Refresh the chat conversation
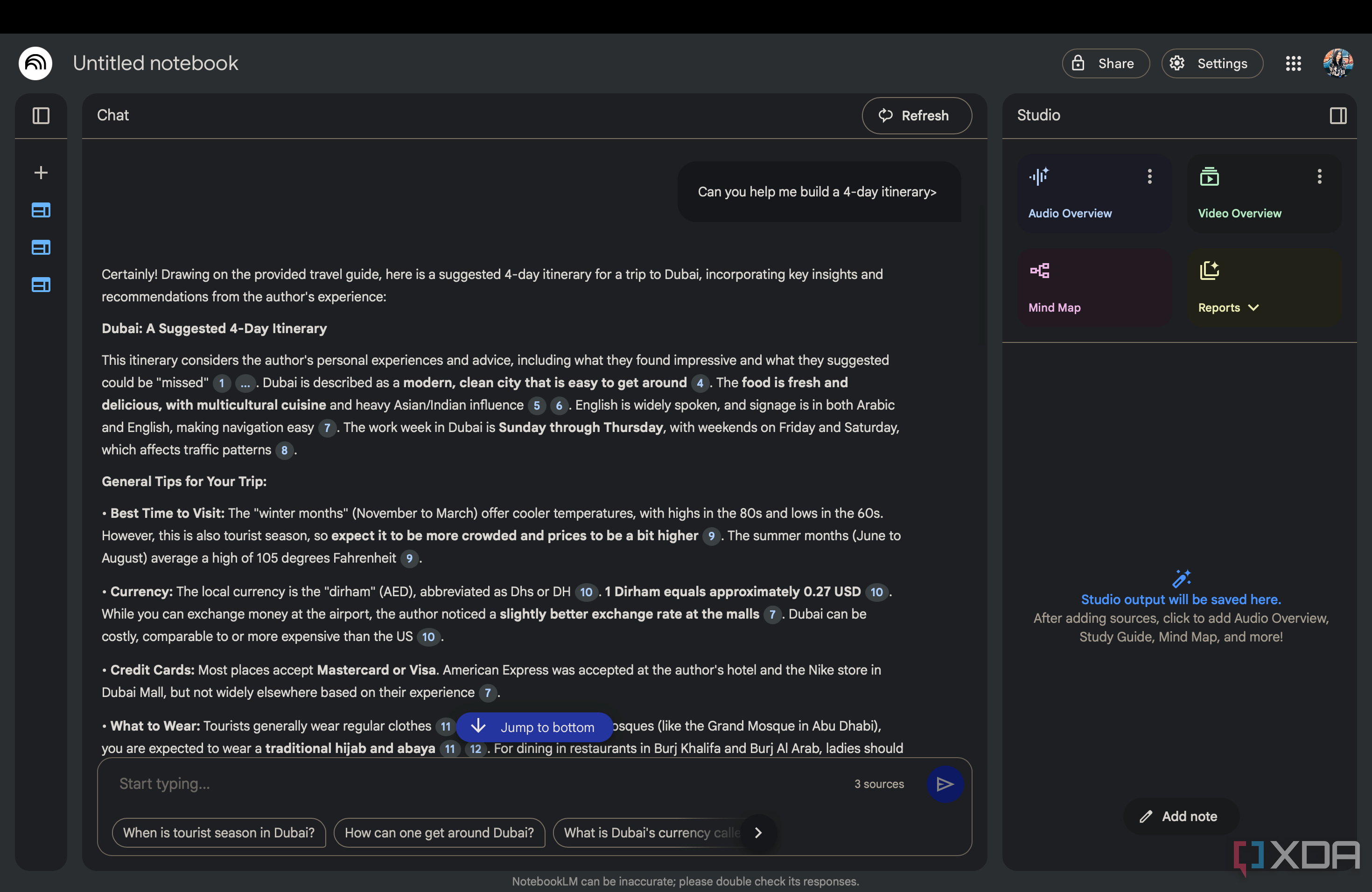 coord(916,116)
